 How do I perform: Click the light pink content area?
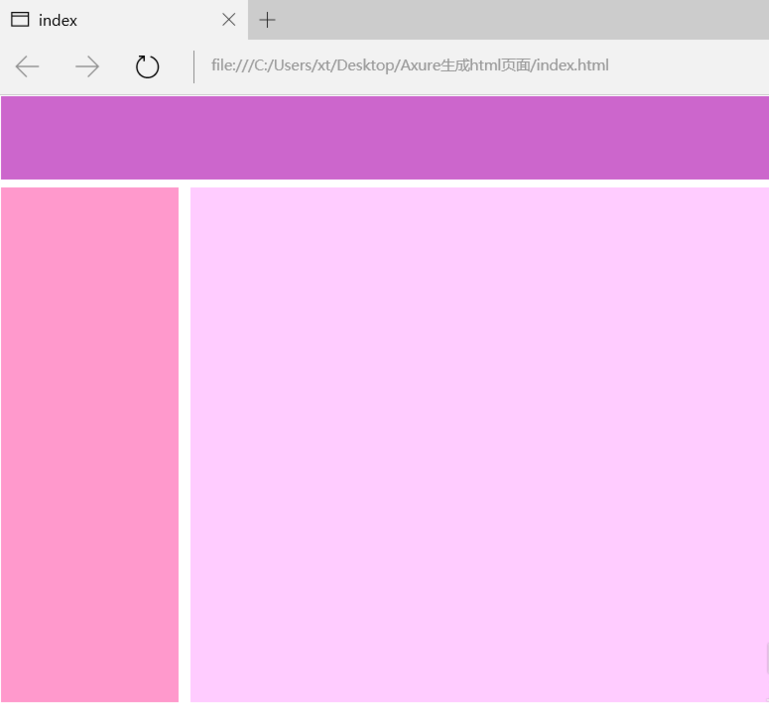[480, 444]
